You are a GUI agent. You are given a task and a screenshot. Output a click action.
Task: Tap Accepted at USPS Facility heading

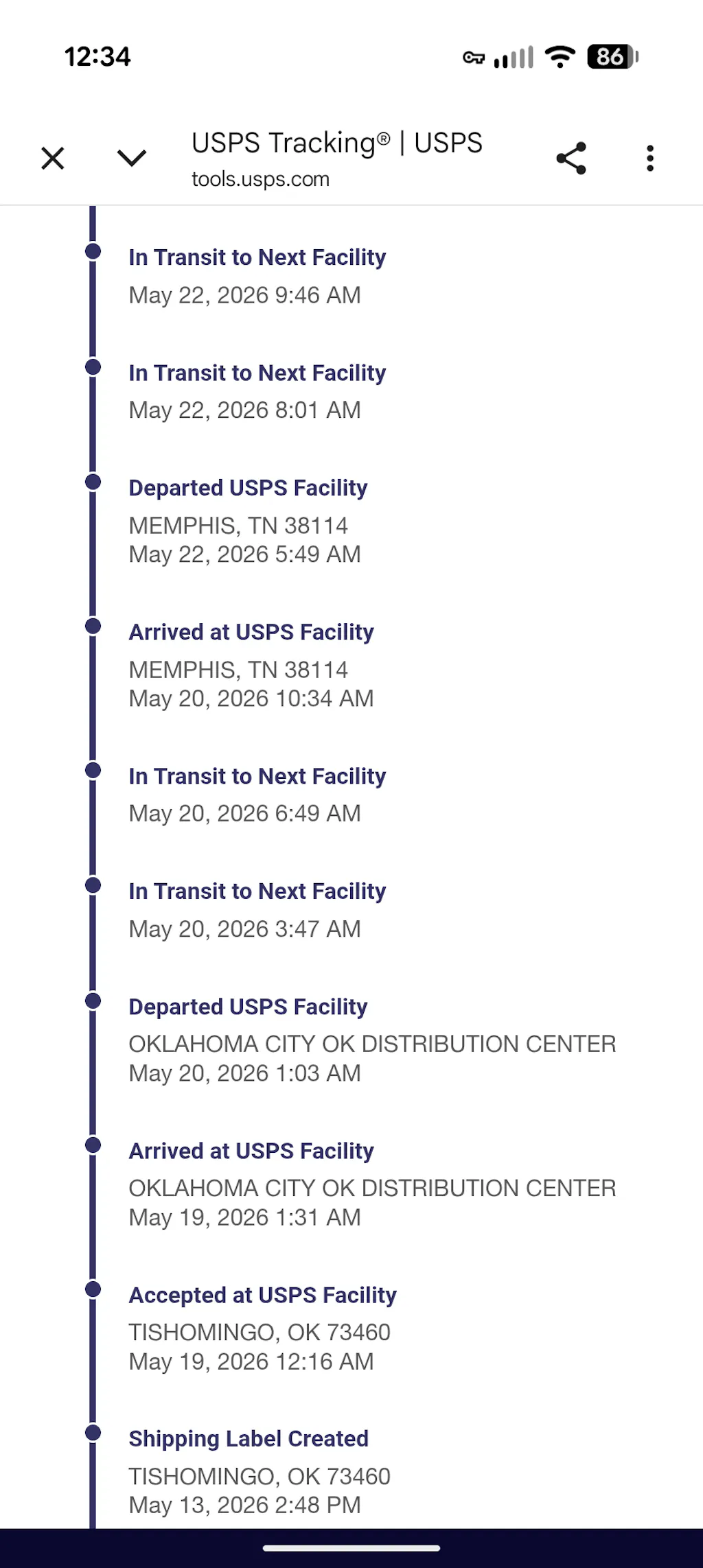tap(263, 1295)
